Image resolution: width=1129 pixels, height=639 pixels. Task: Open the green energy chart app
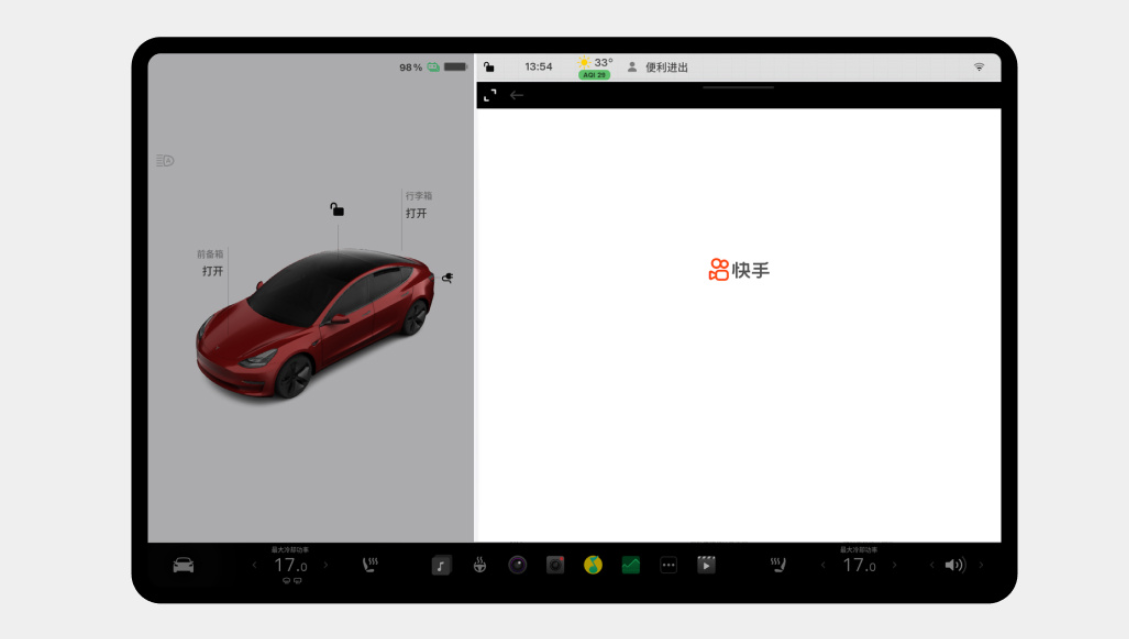pos(630,566)
